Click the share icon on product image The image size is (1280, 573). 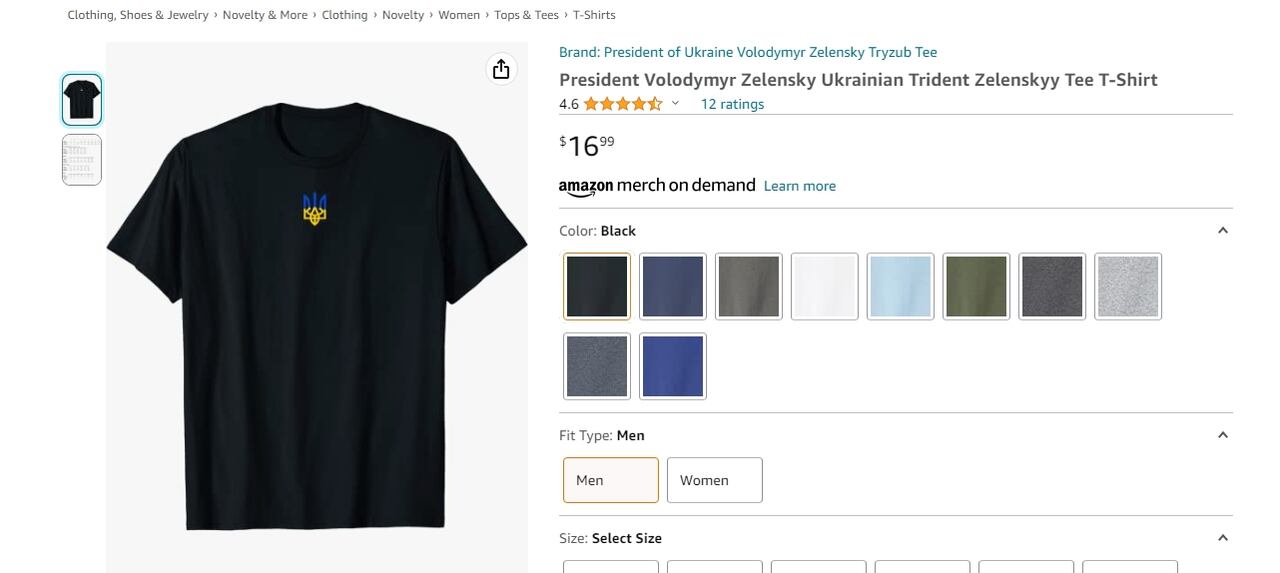coord(501,69)
